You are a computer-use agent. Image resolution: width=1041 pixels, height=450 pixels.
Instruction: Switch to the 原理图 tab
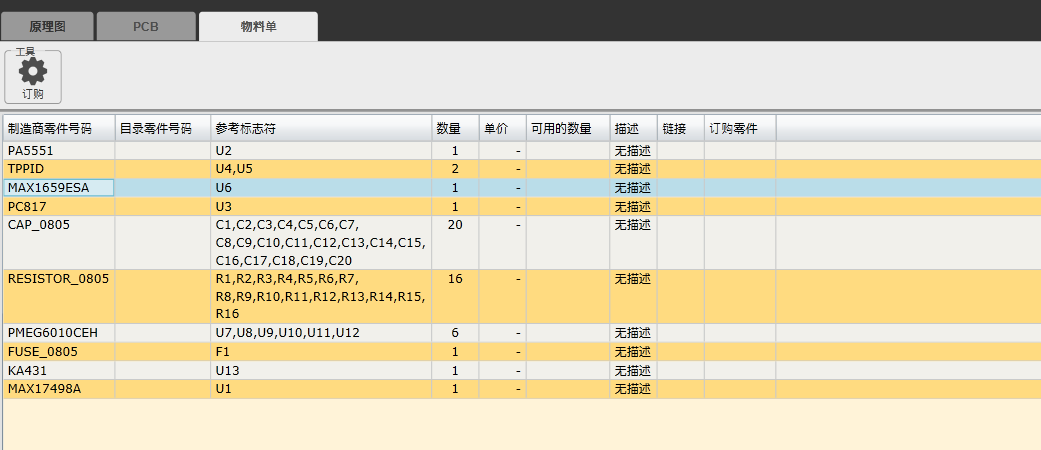click(x=47, y=27)
